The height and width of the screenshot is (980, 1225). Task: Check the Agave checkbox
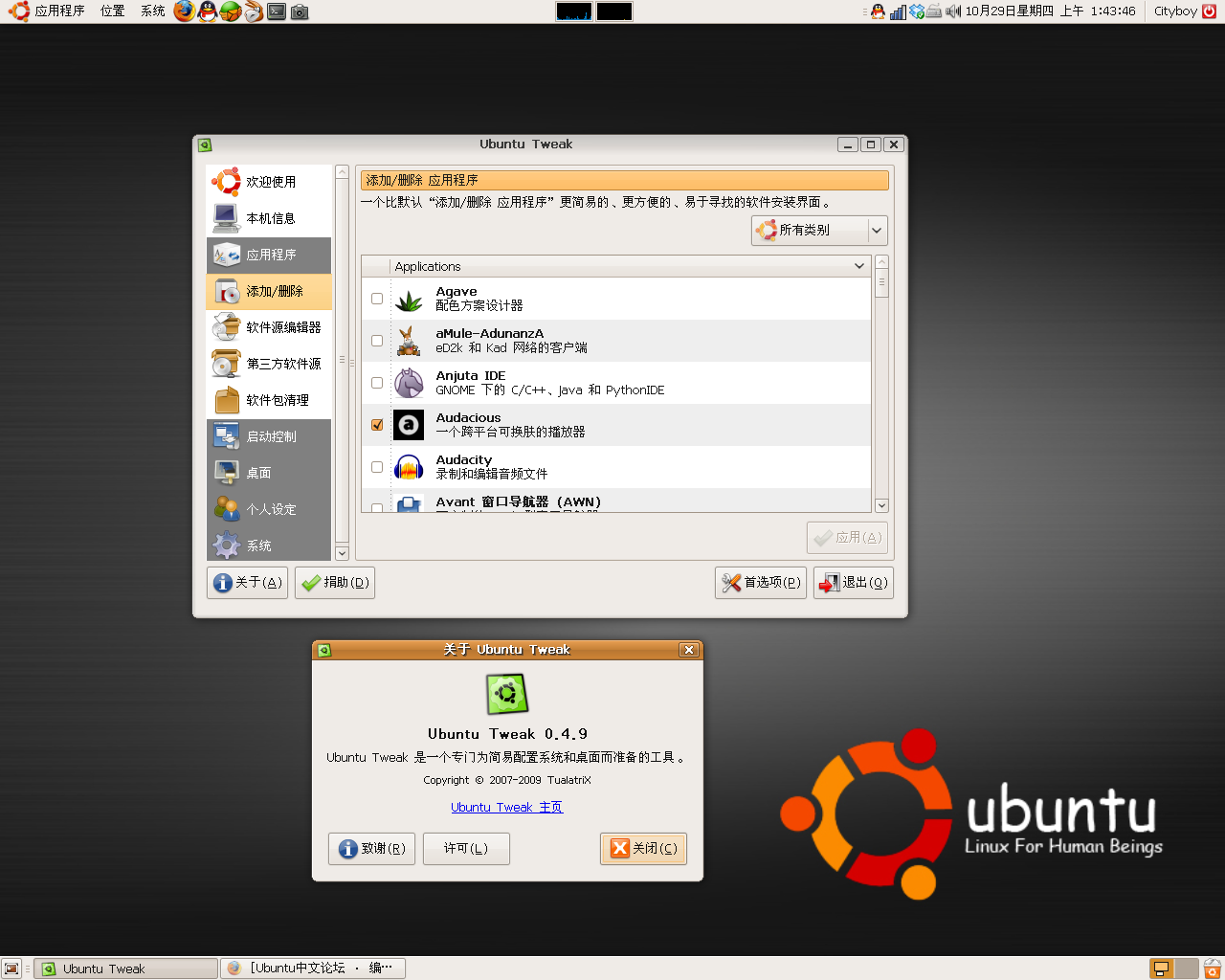pos(377,299)
